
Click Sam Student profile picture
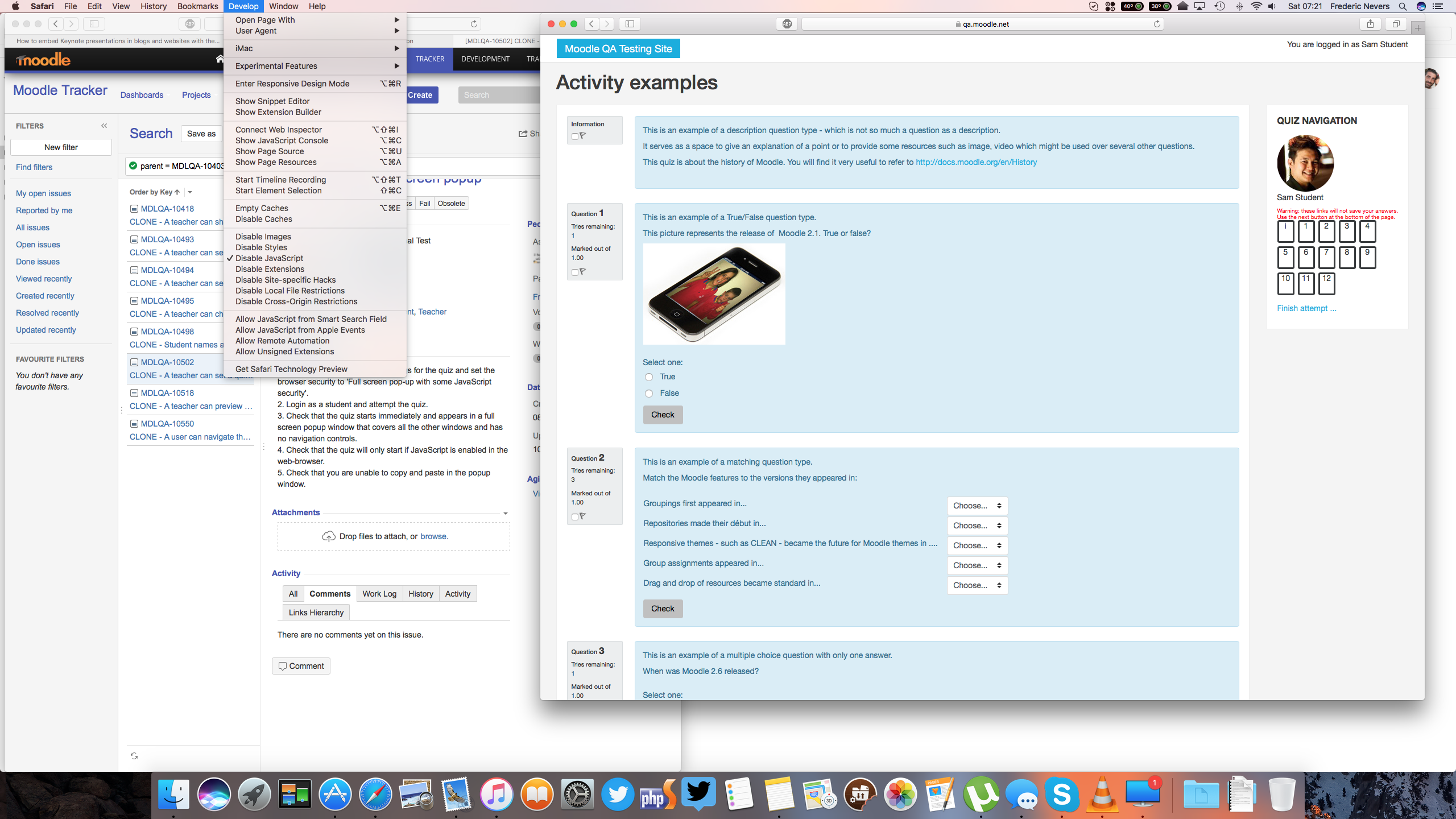[x=1305, y=163]
